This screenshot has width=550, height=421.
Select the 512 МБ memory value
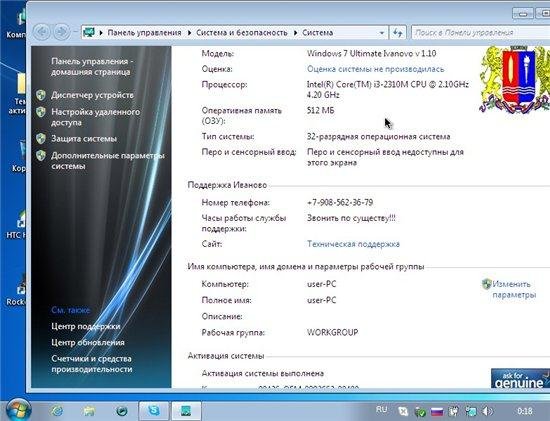point(321,111)
